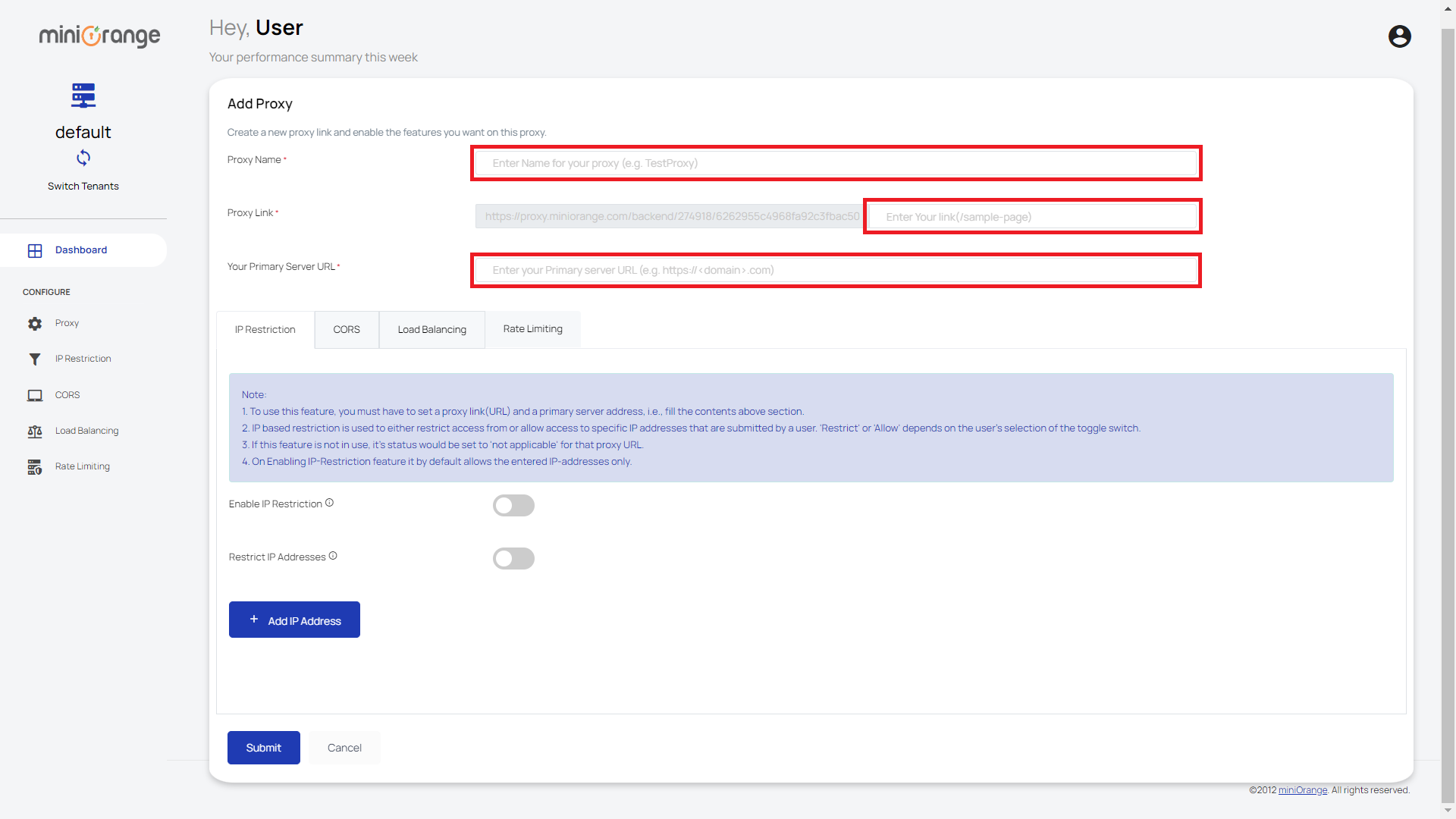The height and width of the screenshot is (819, 1456).
Task: Click the user profile icon top right
Action: [1400, 36]
